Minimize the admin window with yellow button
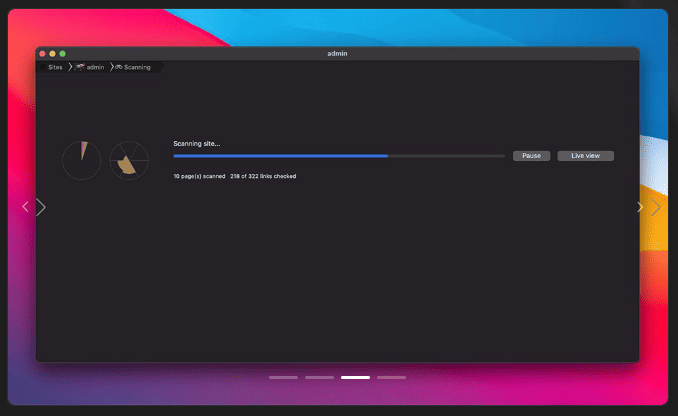678x416 pixels. (52, 54)
